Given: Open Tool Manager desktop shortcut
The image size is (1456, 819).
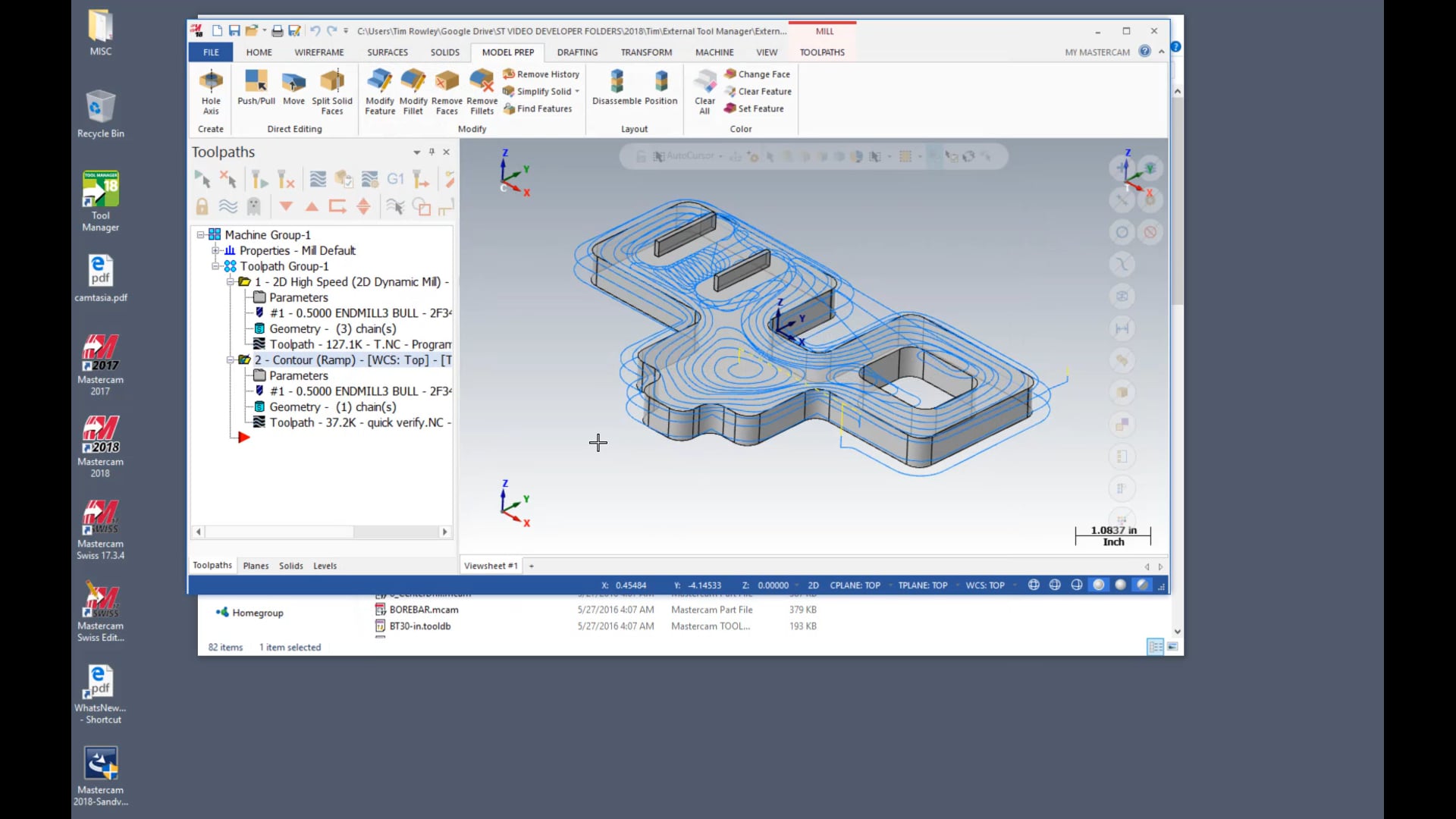Looking at the screenshot, I should point(100,201).
